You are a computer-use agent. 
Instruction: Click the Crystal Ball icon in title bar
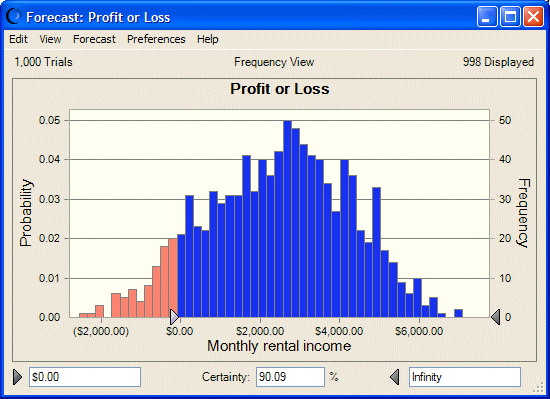(14, 16)
